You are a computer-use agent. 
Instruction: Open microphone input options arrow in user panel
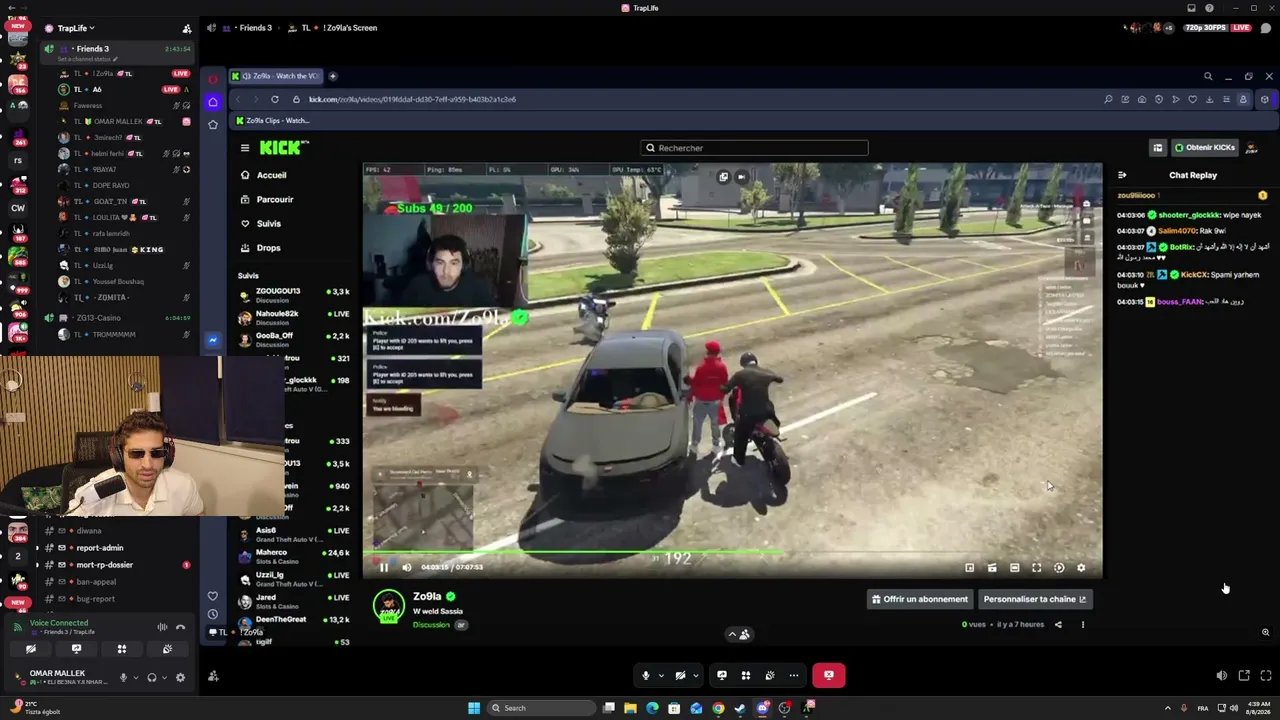click(136, 677)
